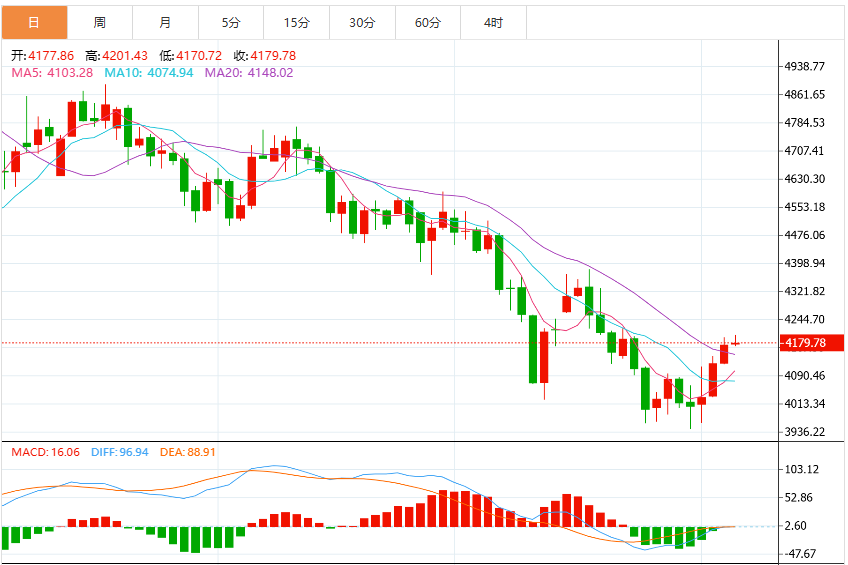
Task: Click the MA5 indicator label
Action: pos(52,72)
